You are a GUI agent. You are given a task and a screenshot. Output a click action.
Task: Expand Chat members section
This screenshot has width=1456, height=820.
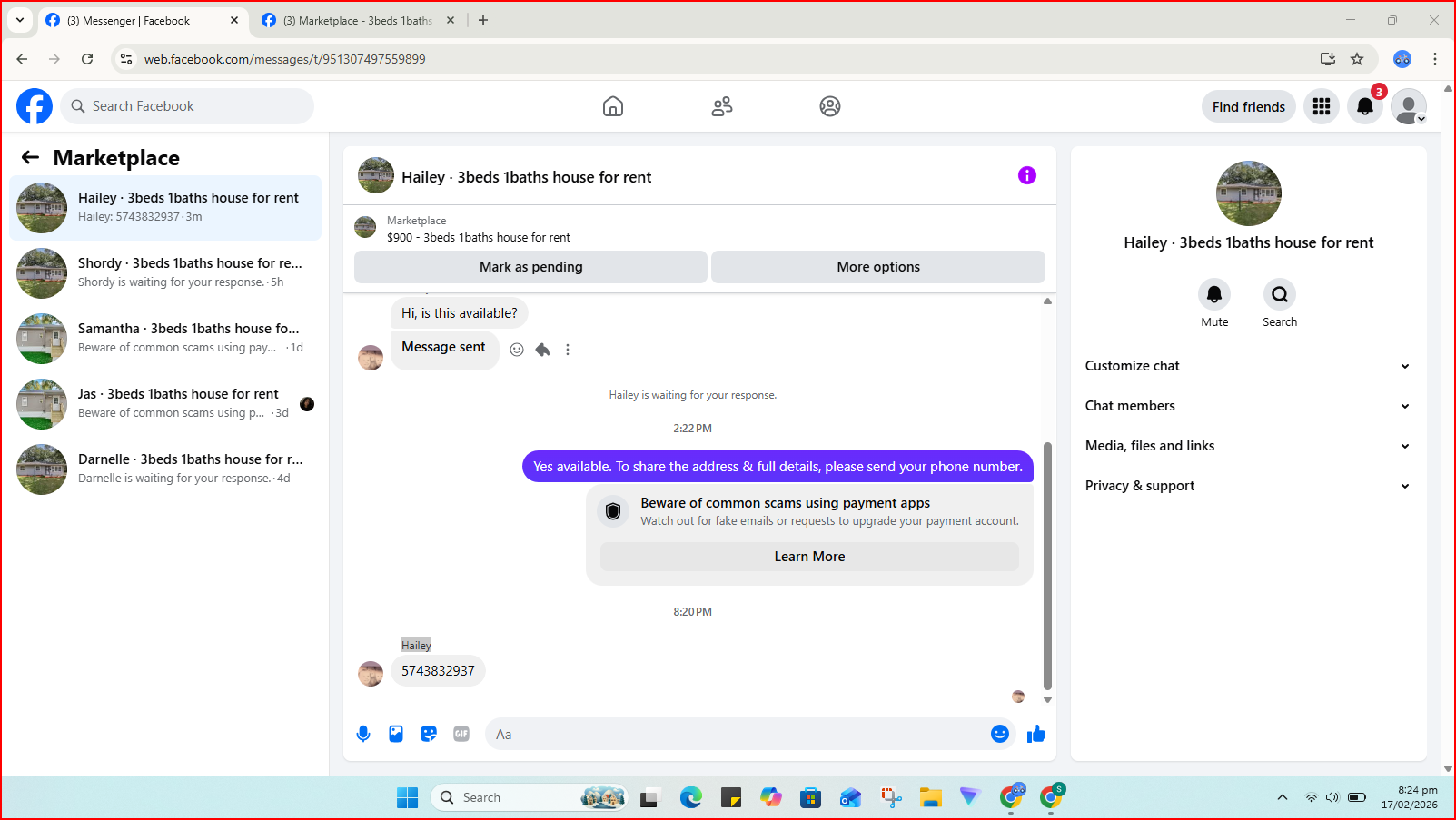point(1247,406)
